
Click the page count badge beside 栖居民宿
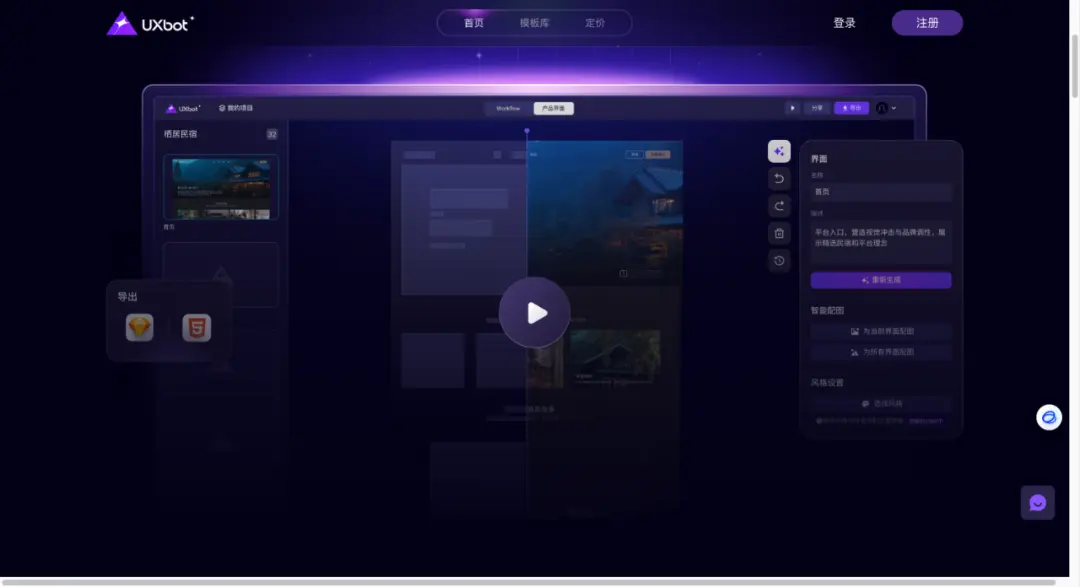(272, 134)
